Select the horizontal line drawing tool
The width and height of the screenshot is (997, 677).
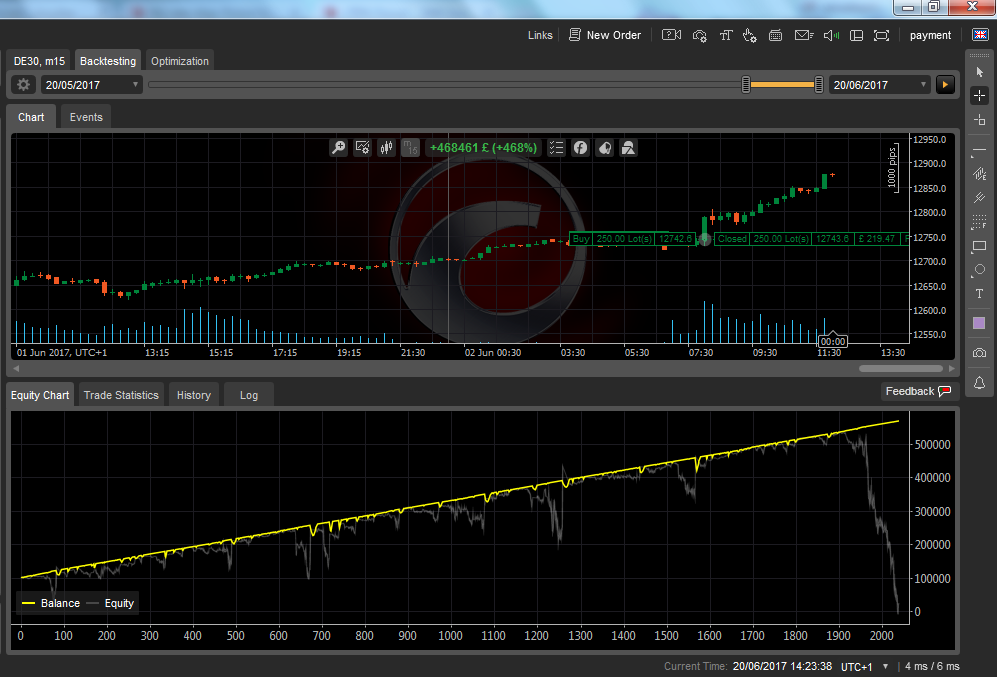click(979, 150)
